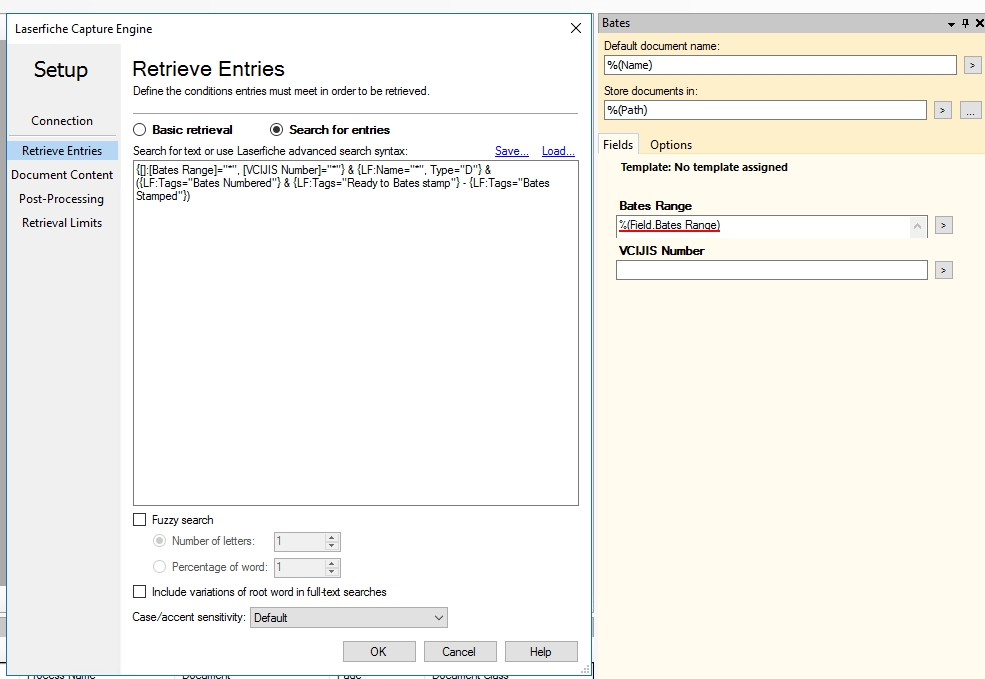Go to Post-Processing setup page
This screenshot has width=985, height=679.
pos(62,199)
